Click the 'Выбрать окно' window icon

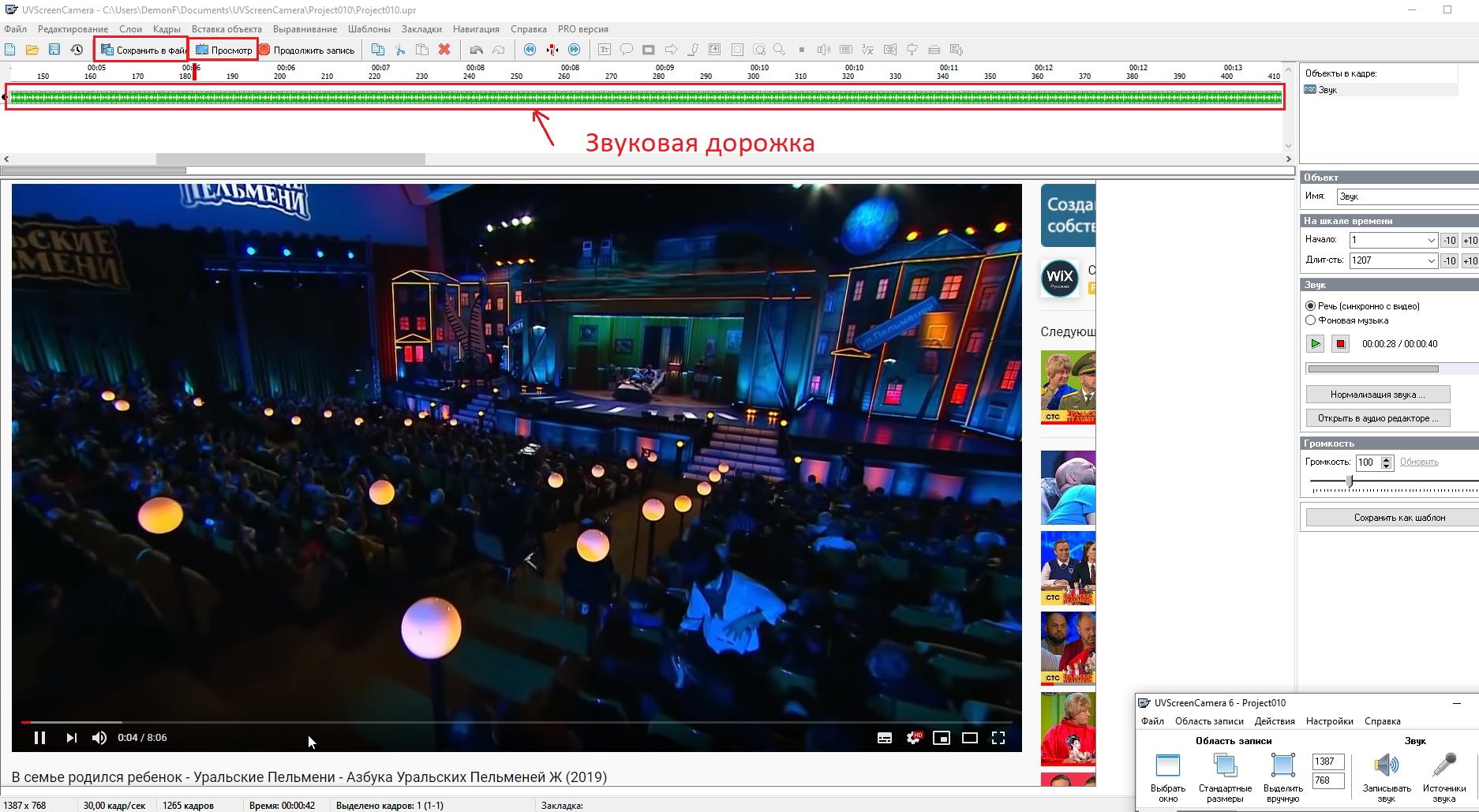click(1167, 765)
